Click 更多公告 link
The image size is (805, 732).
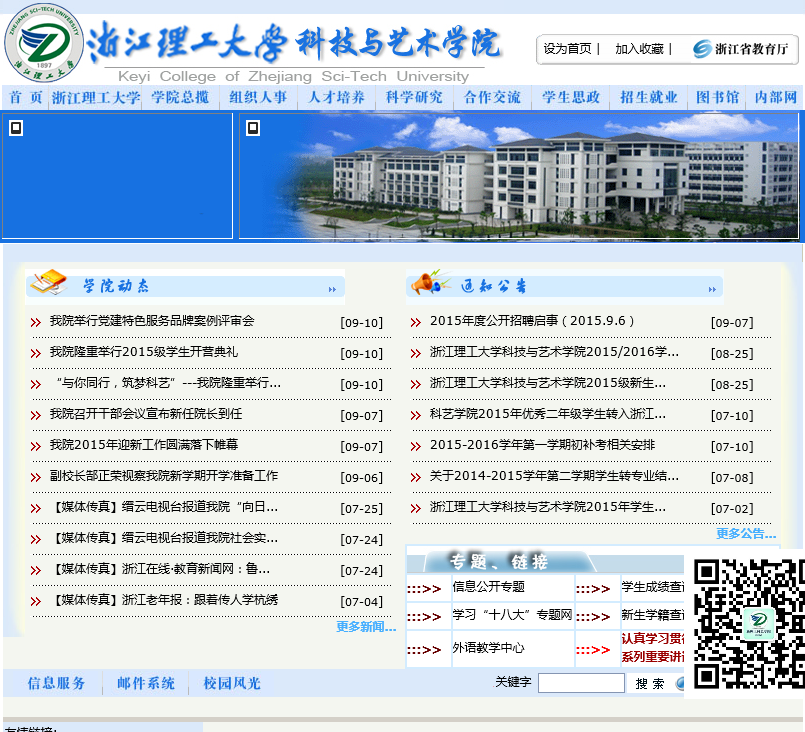746,534
